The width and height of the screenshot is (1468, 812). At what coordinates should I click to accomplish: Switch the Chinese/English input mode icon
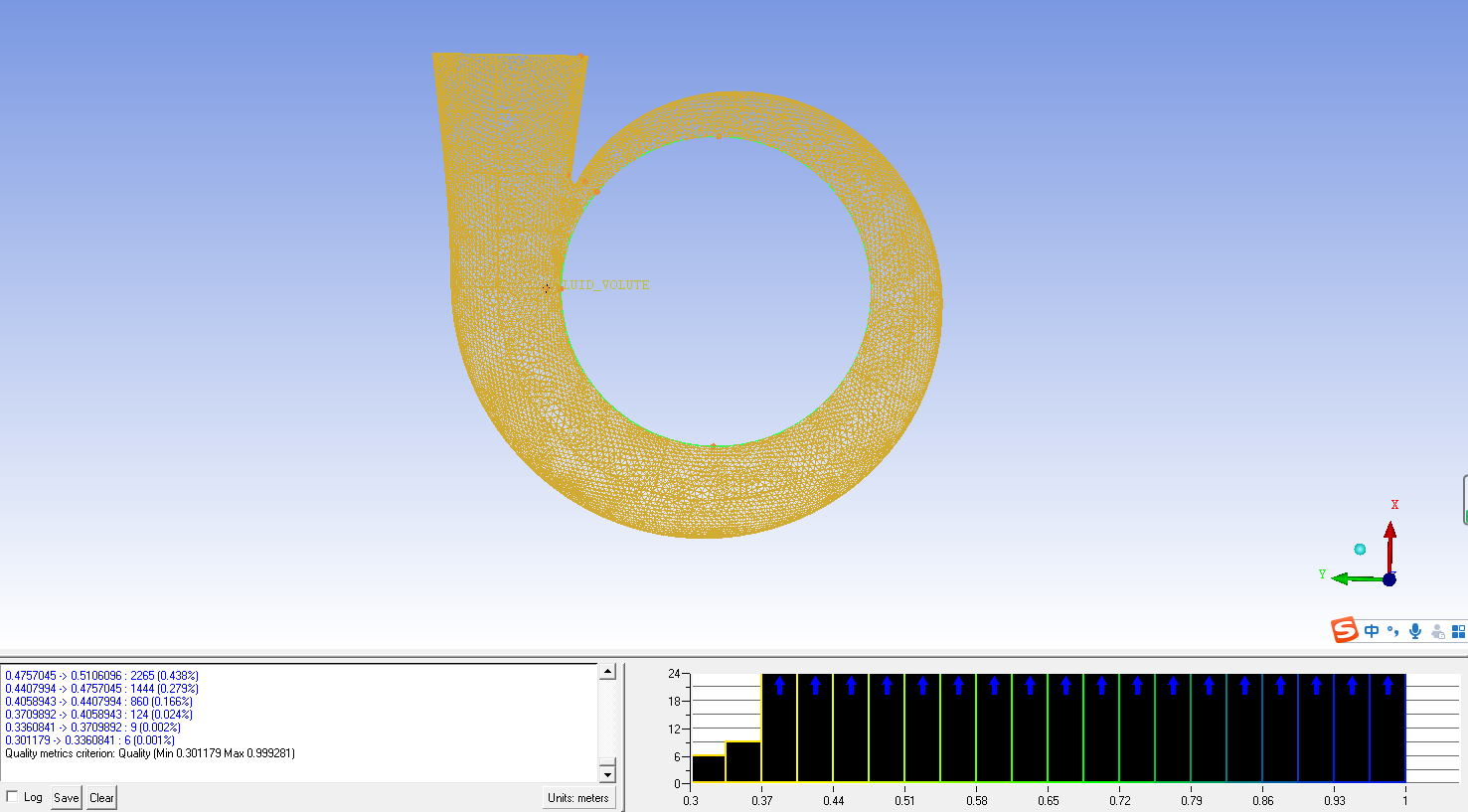[x=1372, y=631]
